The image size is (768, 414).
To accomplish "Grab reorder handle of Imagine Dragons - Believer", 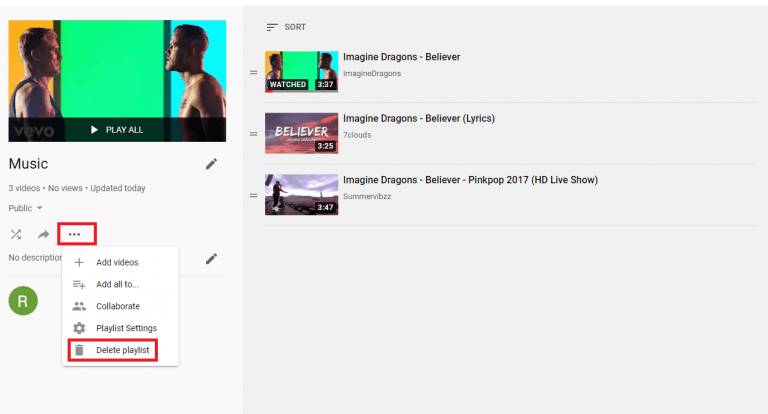I will (253, 73).
